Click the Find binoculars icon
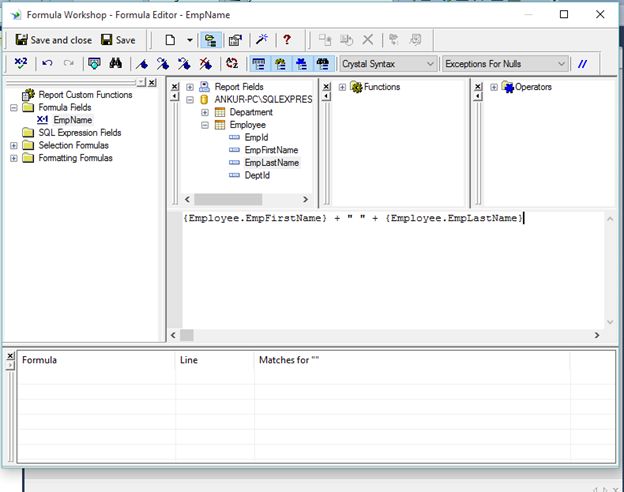Screen dimensions: 624x492 pyautogui.click(x=116, y=64)
